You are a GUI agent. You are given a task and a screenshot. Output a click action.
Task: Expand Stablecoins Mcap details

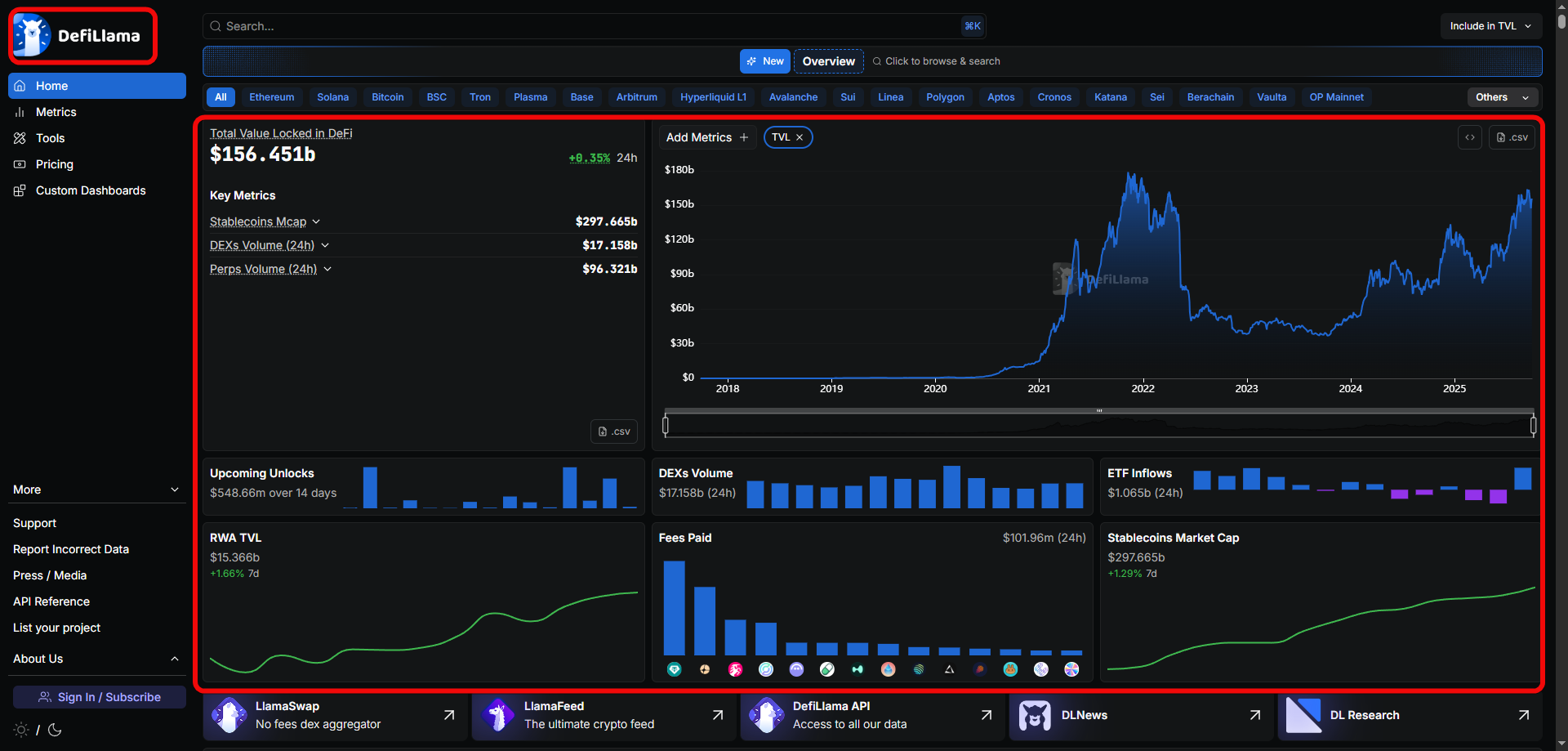click(316, 221)
